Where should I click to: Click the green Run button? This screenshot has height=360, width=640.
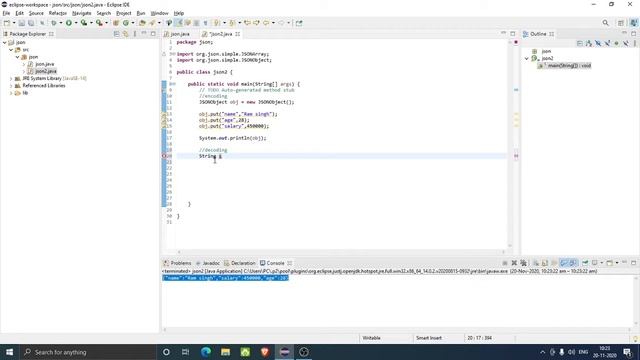point(69,23)
